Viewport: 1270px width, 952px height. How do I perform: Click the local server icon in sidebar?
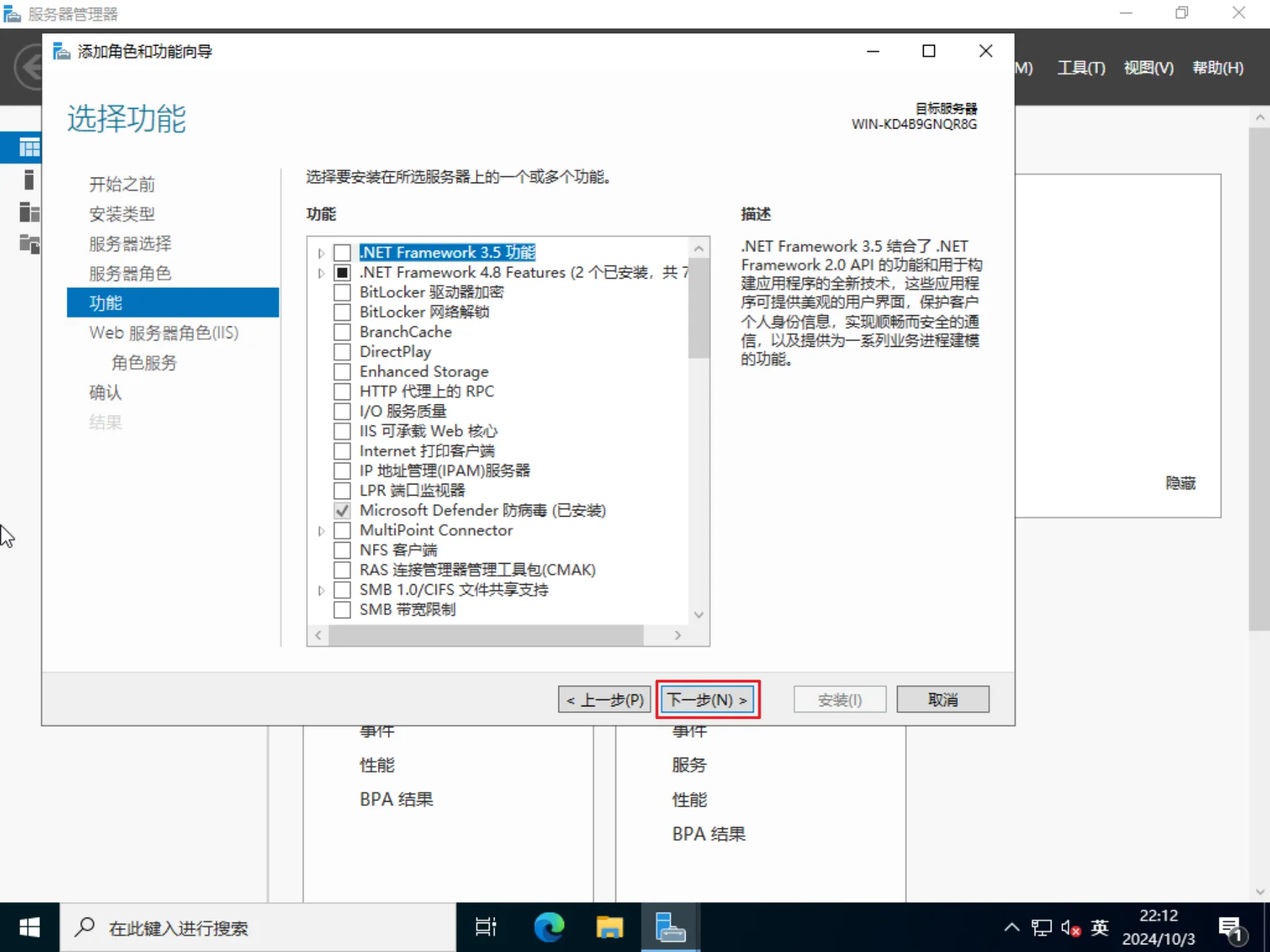click(29, 180)
